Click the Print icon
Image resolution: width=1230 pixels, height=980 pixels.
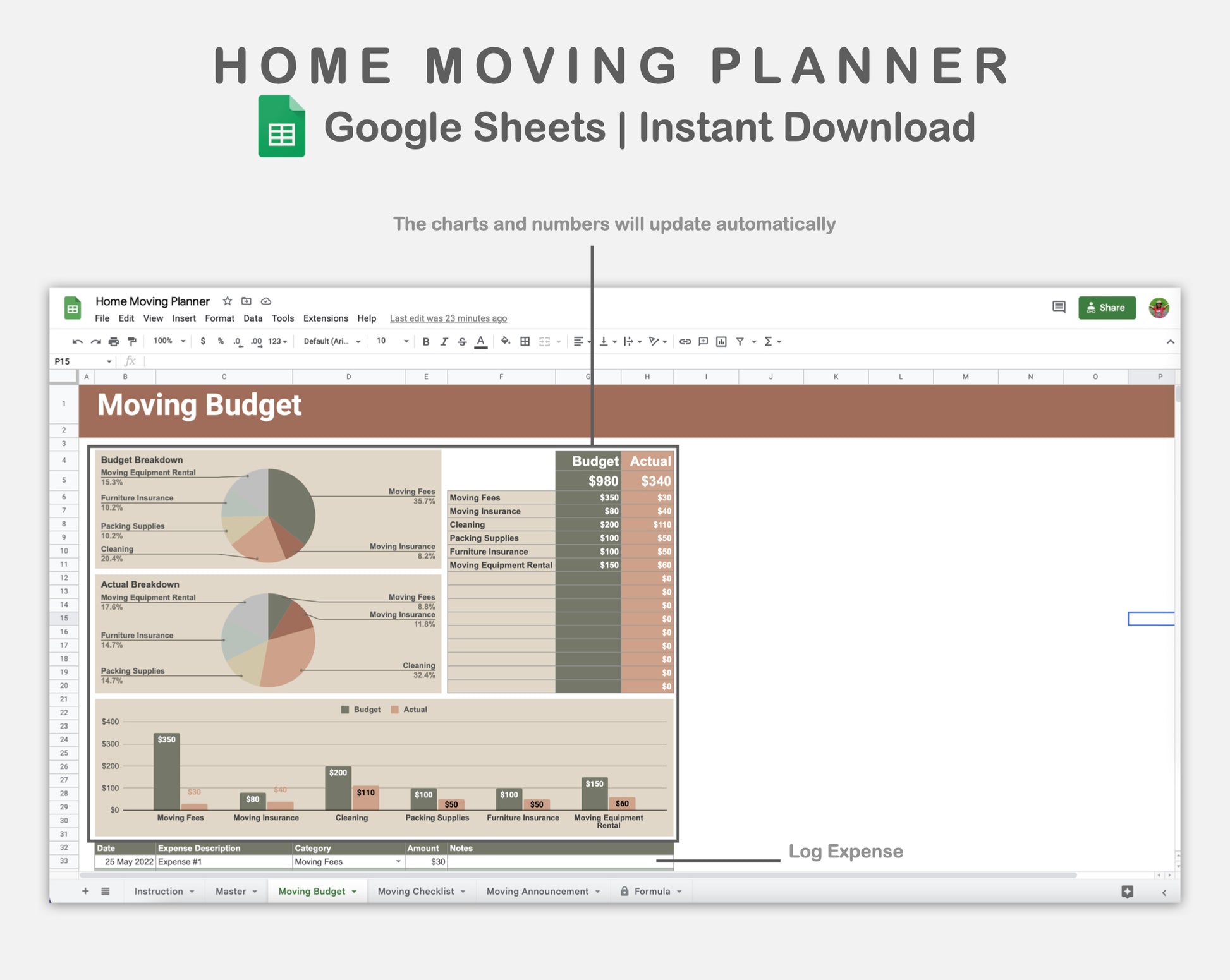point(114,342)
